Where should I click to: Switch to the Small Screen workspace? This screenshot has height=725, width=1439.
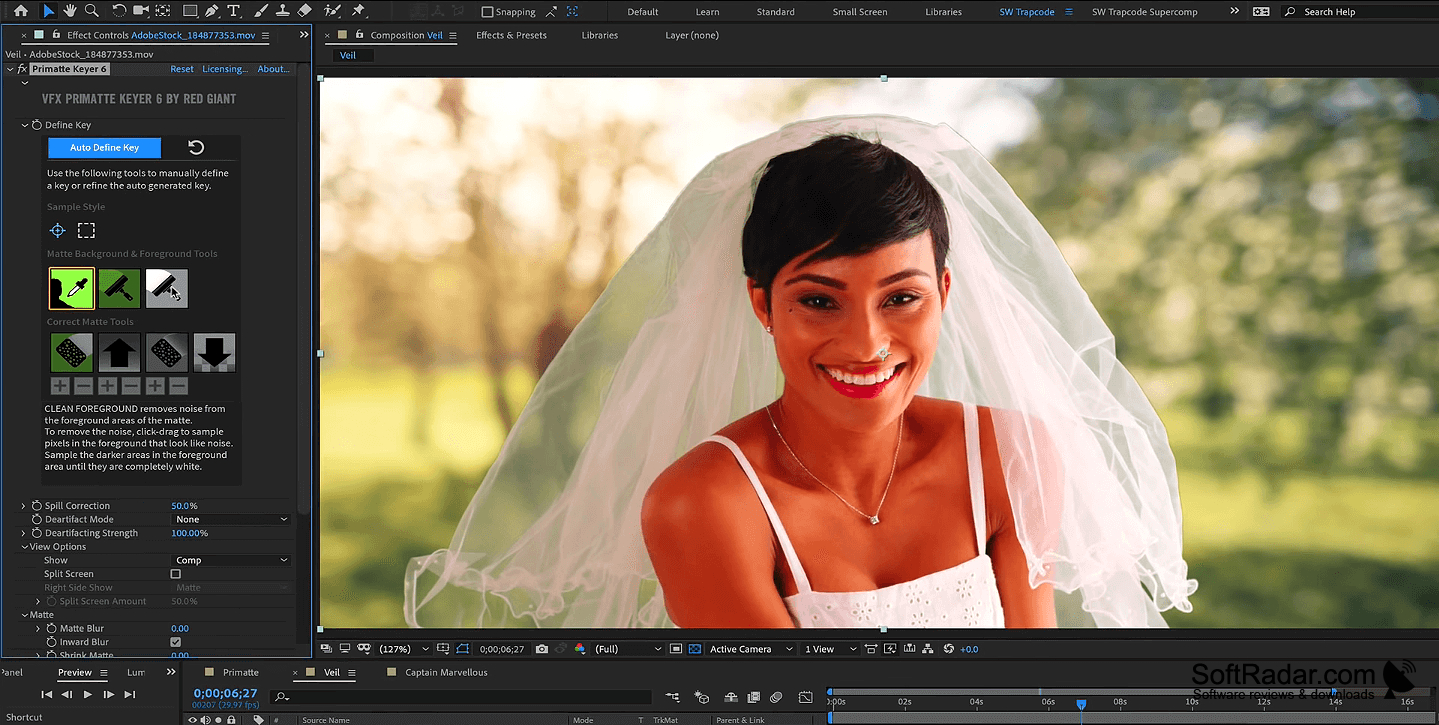(859, 12)
